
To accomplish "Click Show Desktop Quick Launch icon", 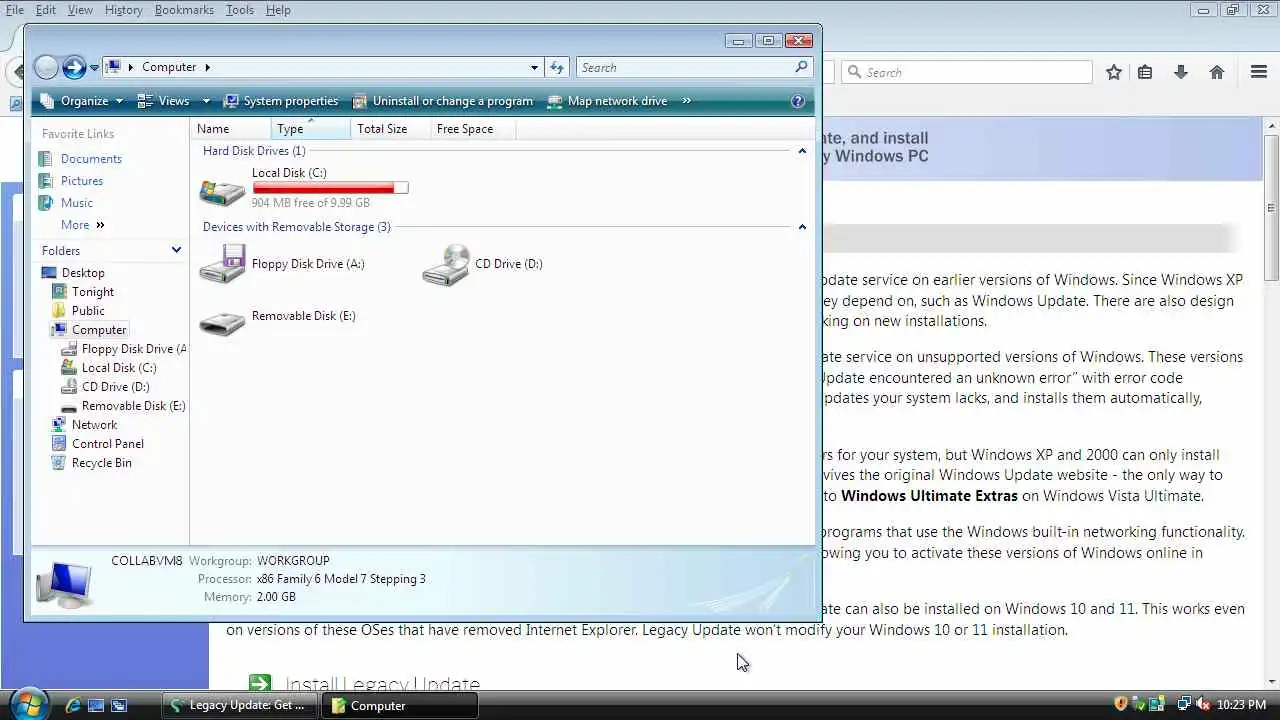I will 96,705.
